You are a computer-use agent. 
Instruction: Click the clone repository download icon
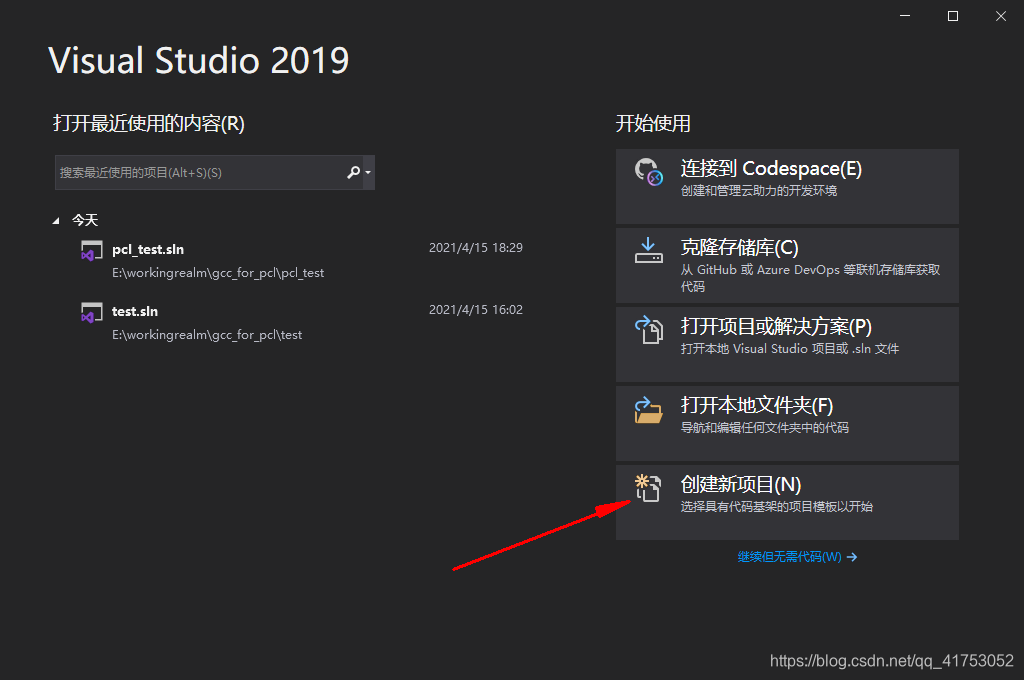(x=648, y=251)
